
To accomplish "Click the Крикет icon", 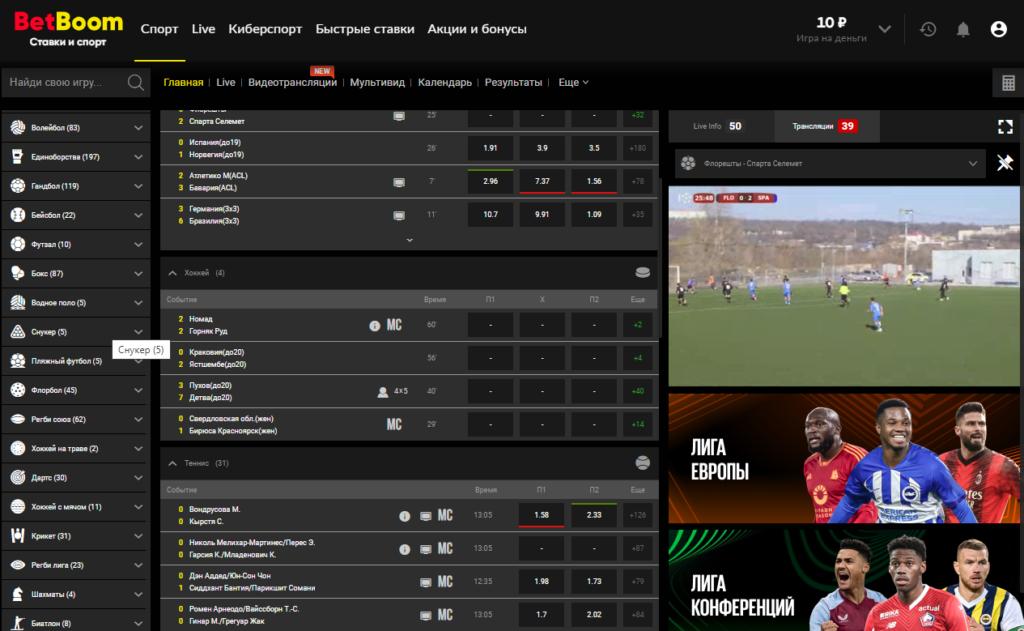I will tap(18, 536).
